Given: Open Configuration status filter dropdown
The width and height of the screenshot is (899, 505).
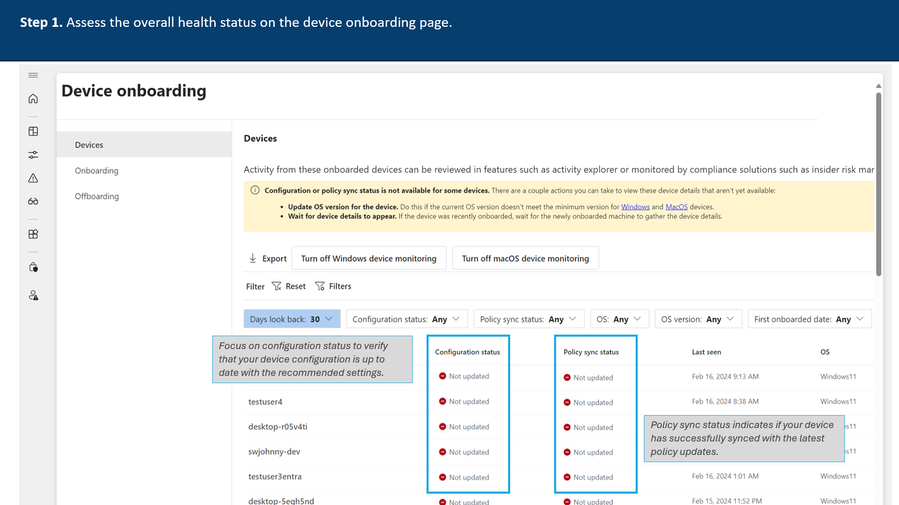Looking at the screenshot, I should click(406, 319).
